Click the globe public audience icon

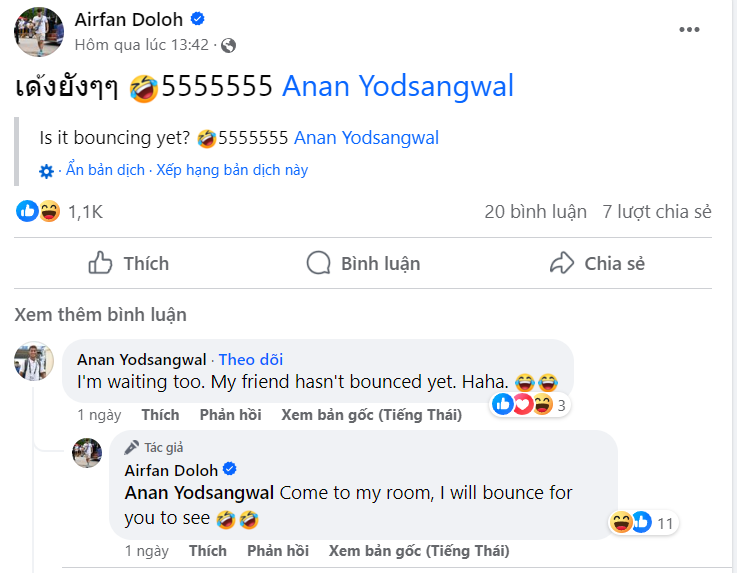(228, 46)
